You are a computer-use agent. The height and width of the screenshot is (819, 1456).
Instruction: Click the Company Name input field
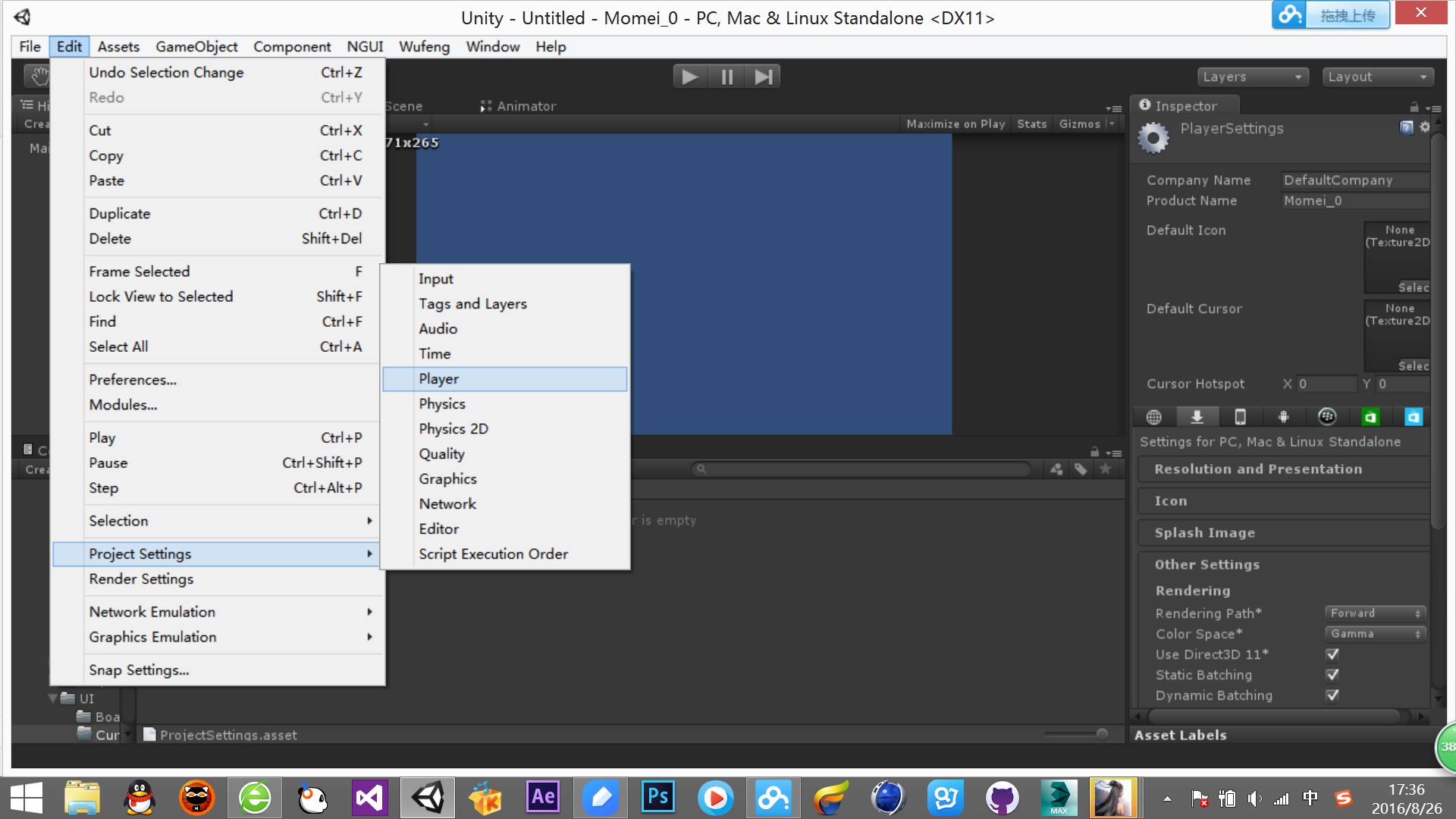tap(1355, 180)
